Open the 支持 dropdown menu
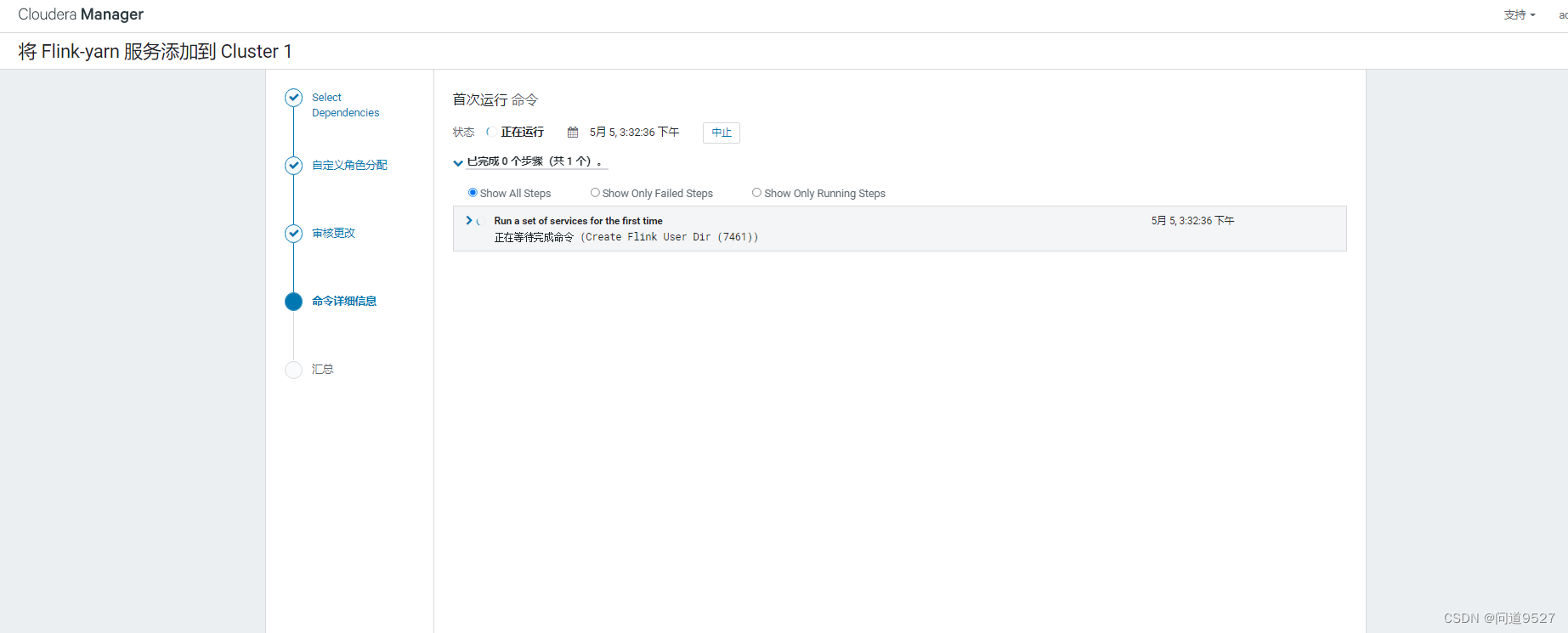Screen dimensions: 1568x633 [x=1520, y=14]
